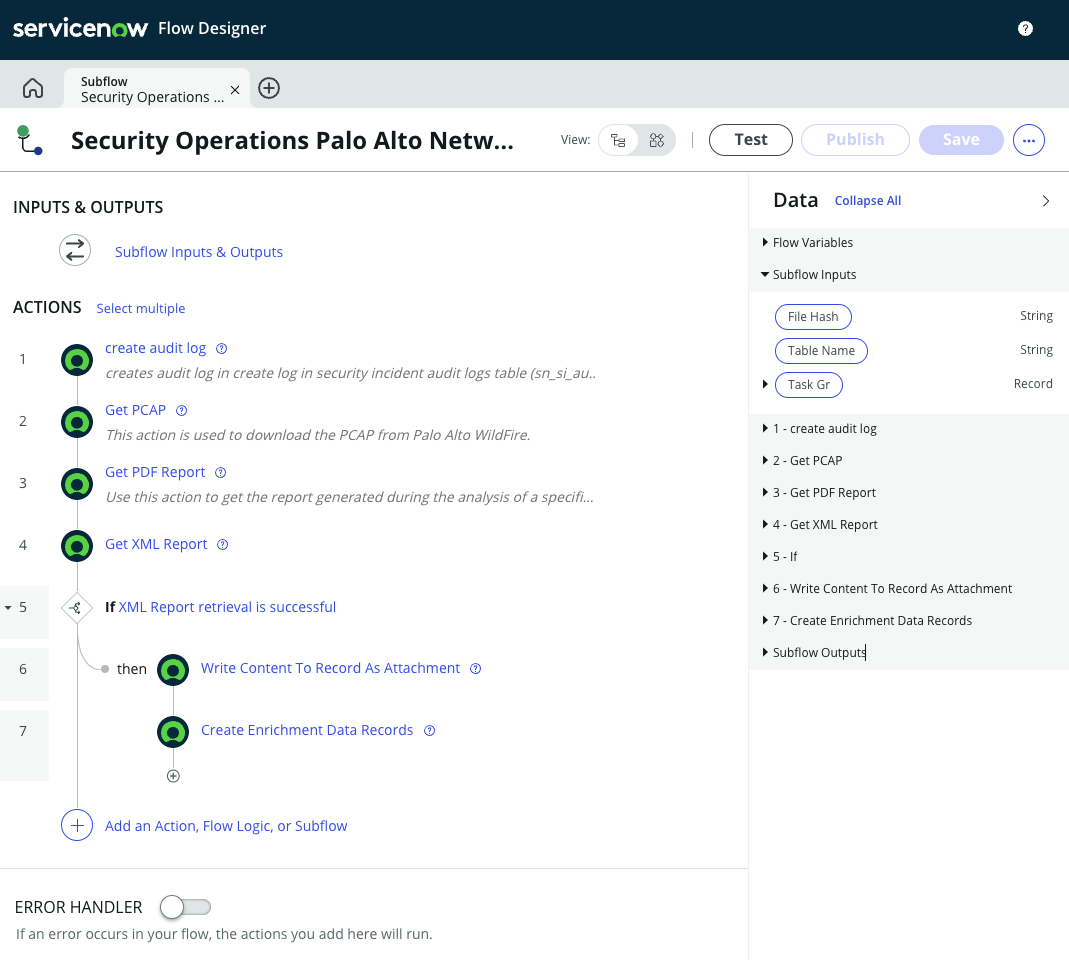
Task: Collapse the Data panel with chevron
Action: (x=1046, y=200)
